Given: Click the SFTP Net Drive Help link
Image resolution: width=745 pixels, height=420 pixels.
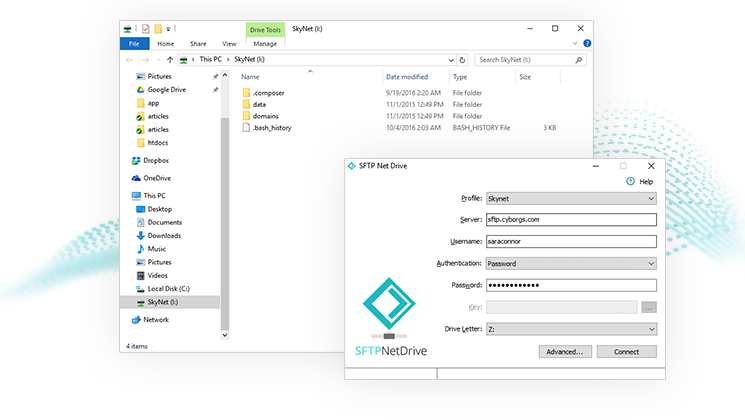Looking at the screenshot, I should [x=646, y=182].
